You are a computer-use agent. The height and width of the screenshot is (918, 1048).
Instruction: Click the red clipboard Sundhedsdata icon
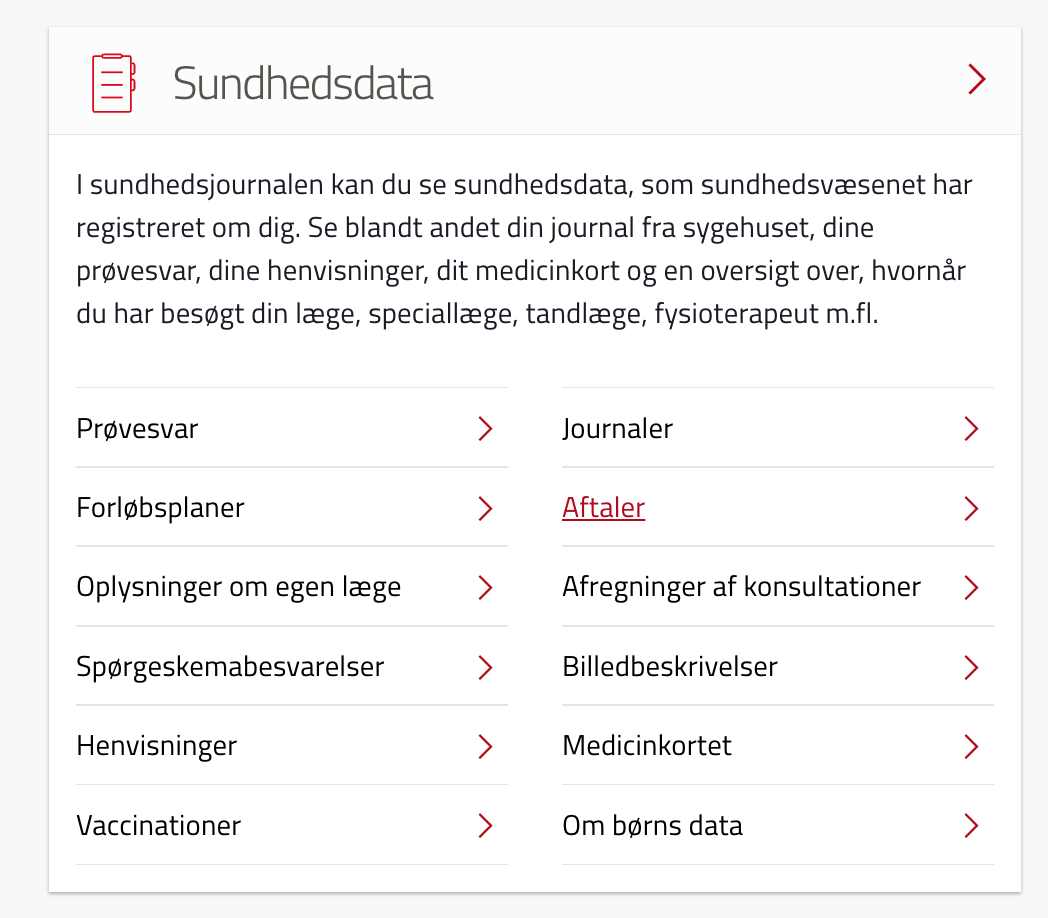click(x=112, y=82)
